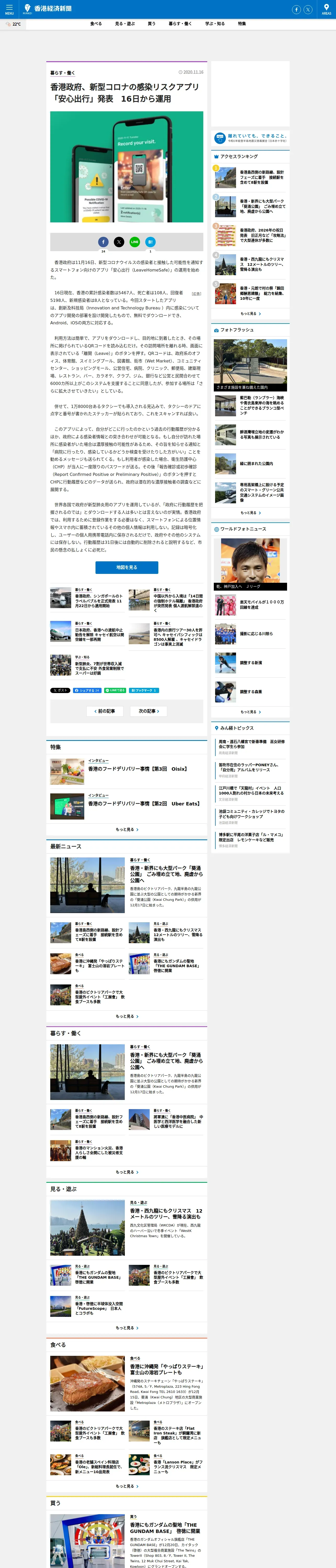Click the black X ポスト button
Screen dimensions: 336x1568
[60, 690]
